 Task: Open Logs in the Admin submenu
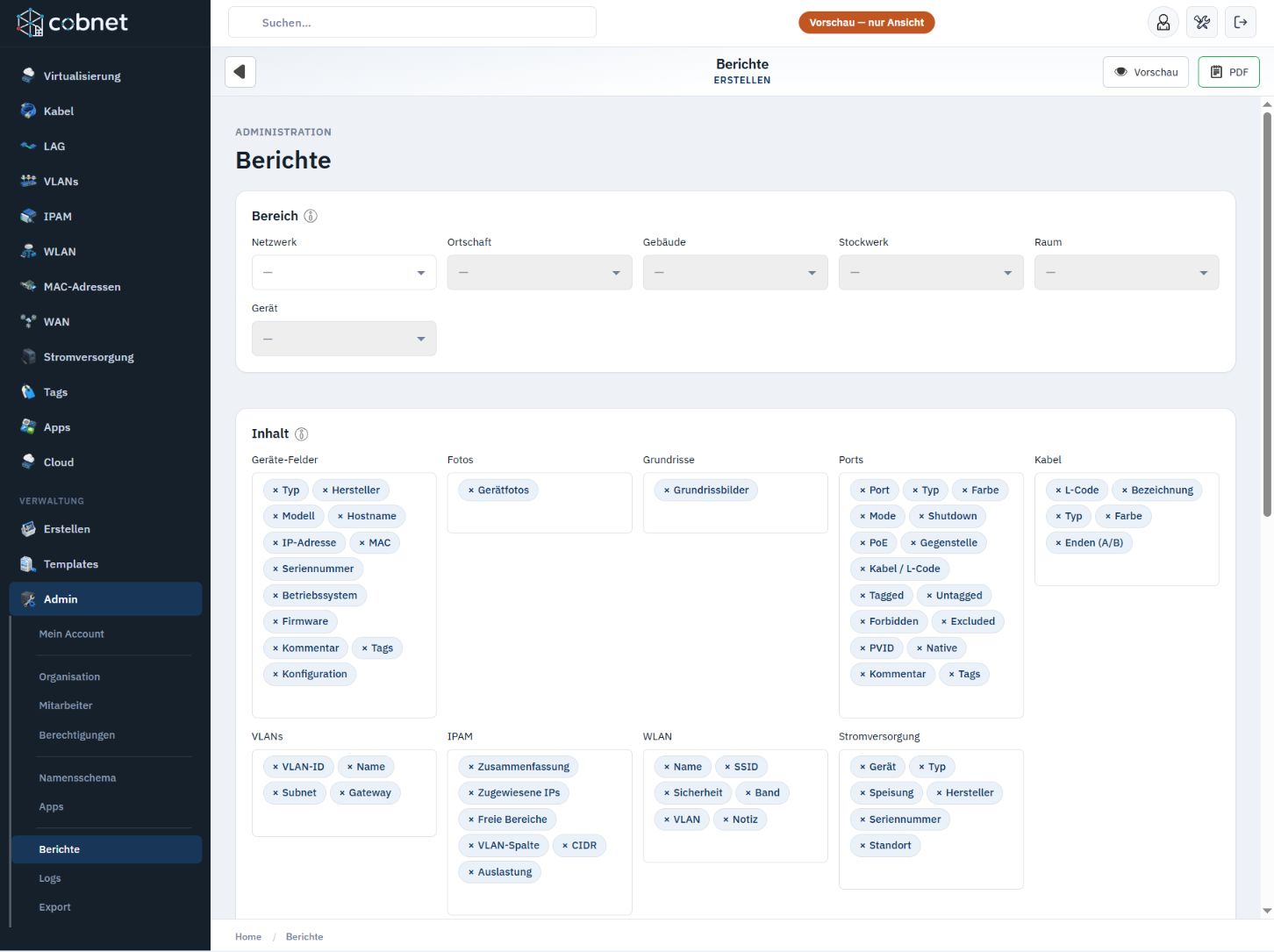[50, 878]
